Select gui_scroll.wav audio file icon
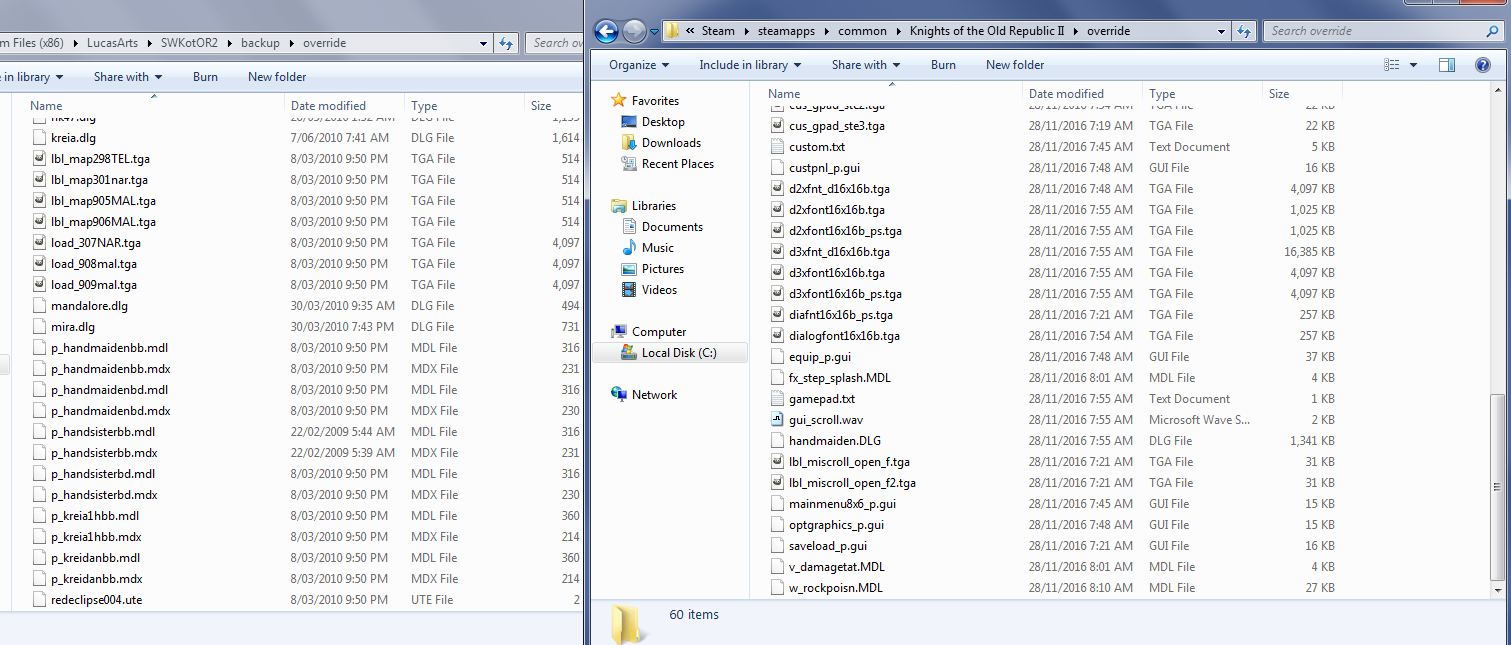 (778, 420)
